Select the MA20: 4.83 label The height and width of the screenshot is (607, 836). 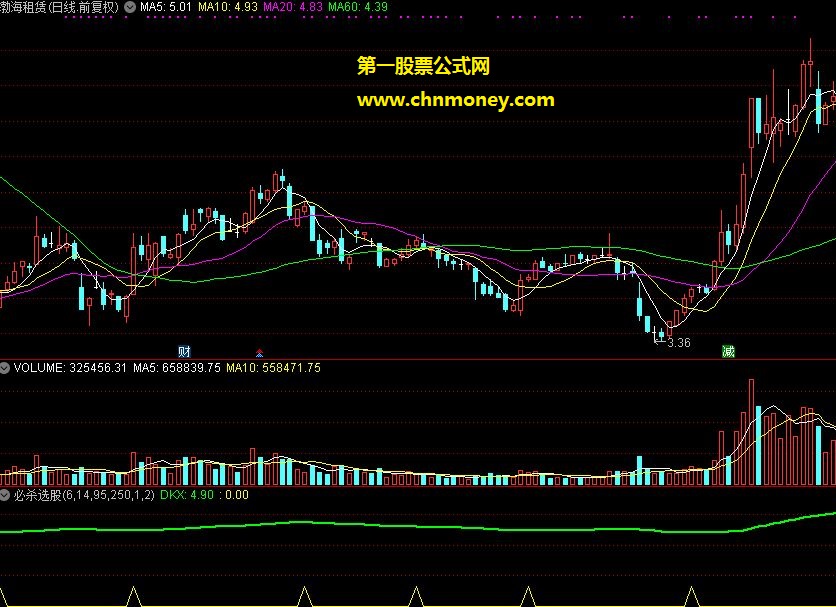click(x=293, y=7)
